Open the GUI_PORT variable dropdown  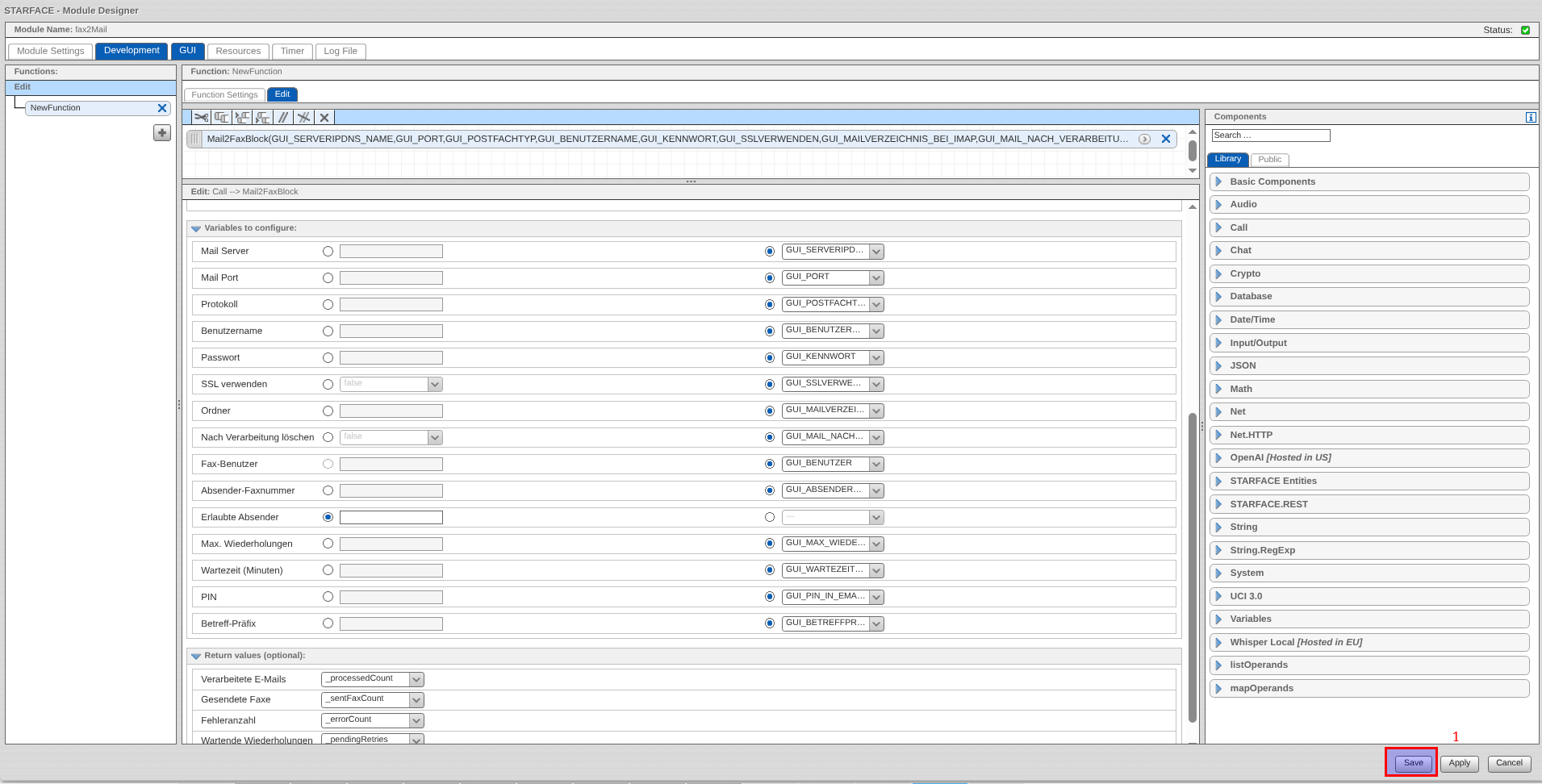tap(876, 278)
